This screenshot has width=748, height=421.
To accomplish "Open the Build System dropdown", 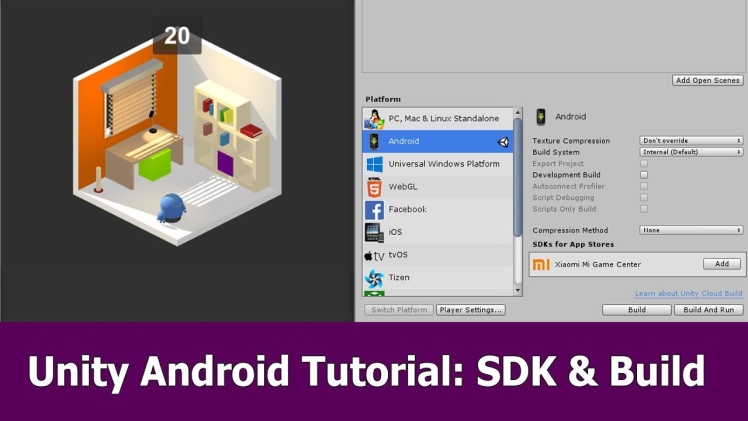I will coord(691,152).
